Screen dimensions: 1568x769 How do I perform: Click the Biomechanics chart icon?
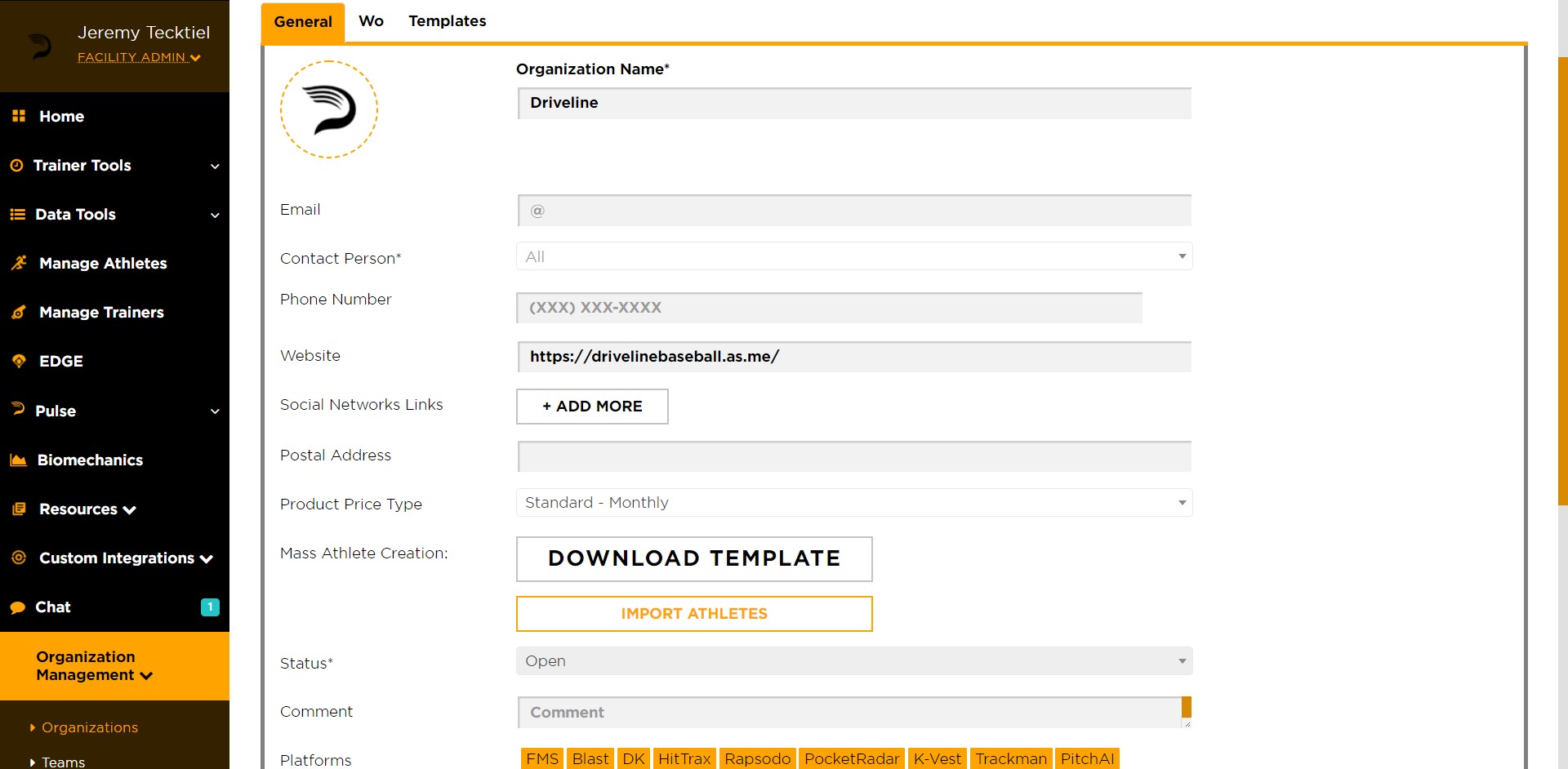[18, 460]
